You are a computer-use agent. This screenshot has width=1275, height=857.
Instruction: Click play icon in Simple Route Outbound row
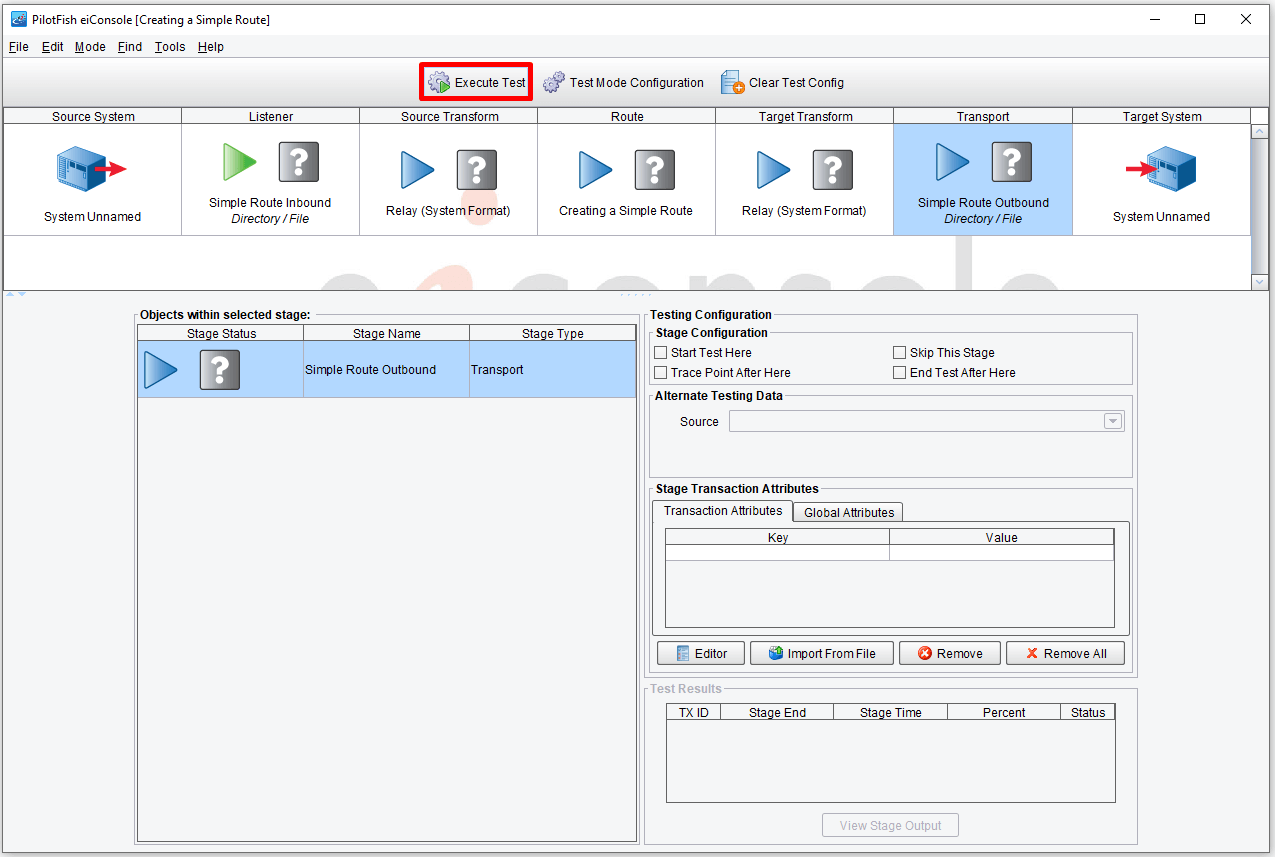pos(161,370)
